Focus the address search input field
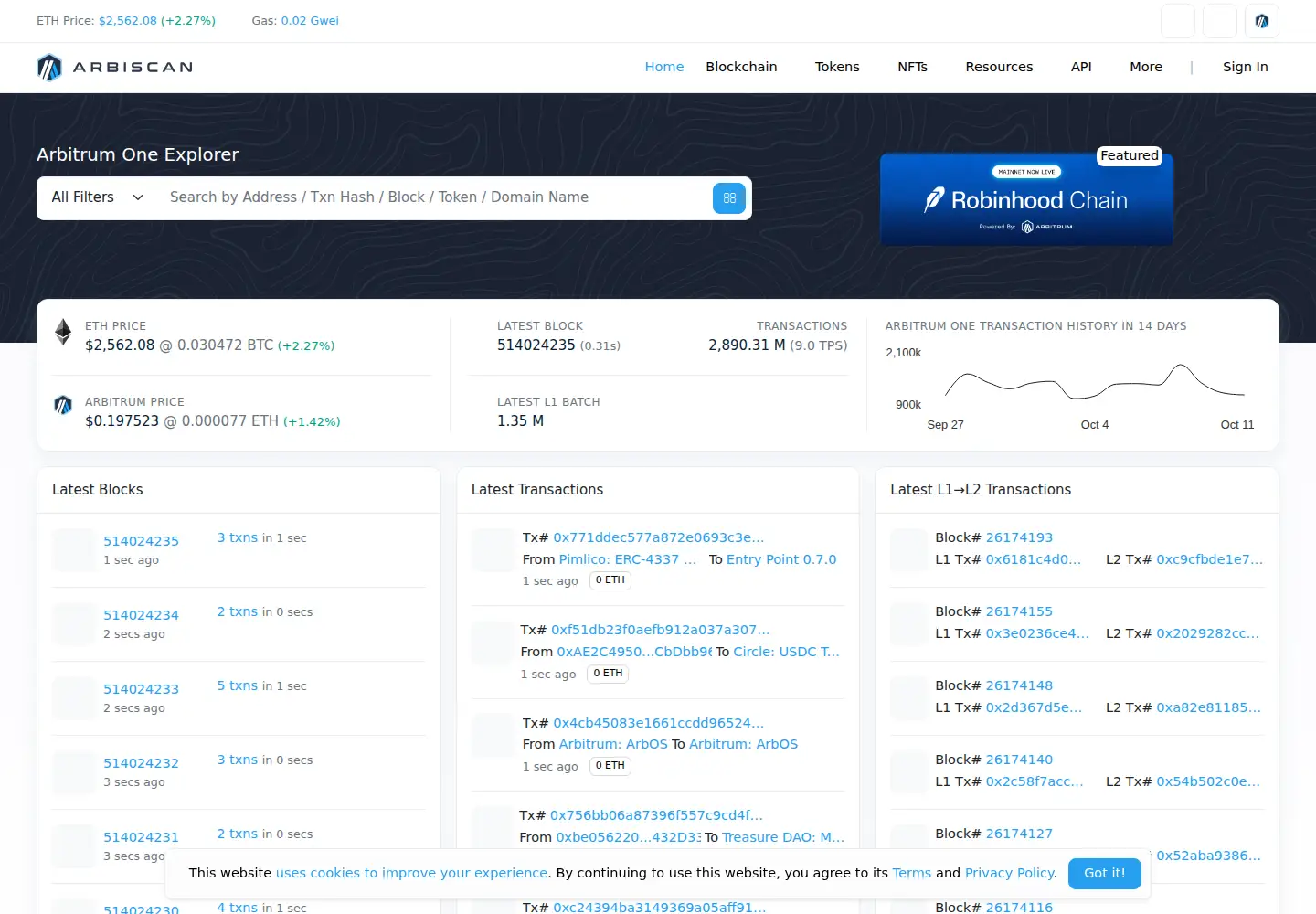Viewport: 1316px width, 914px height. click(x=435, y=197)
